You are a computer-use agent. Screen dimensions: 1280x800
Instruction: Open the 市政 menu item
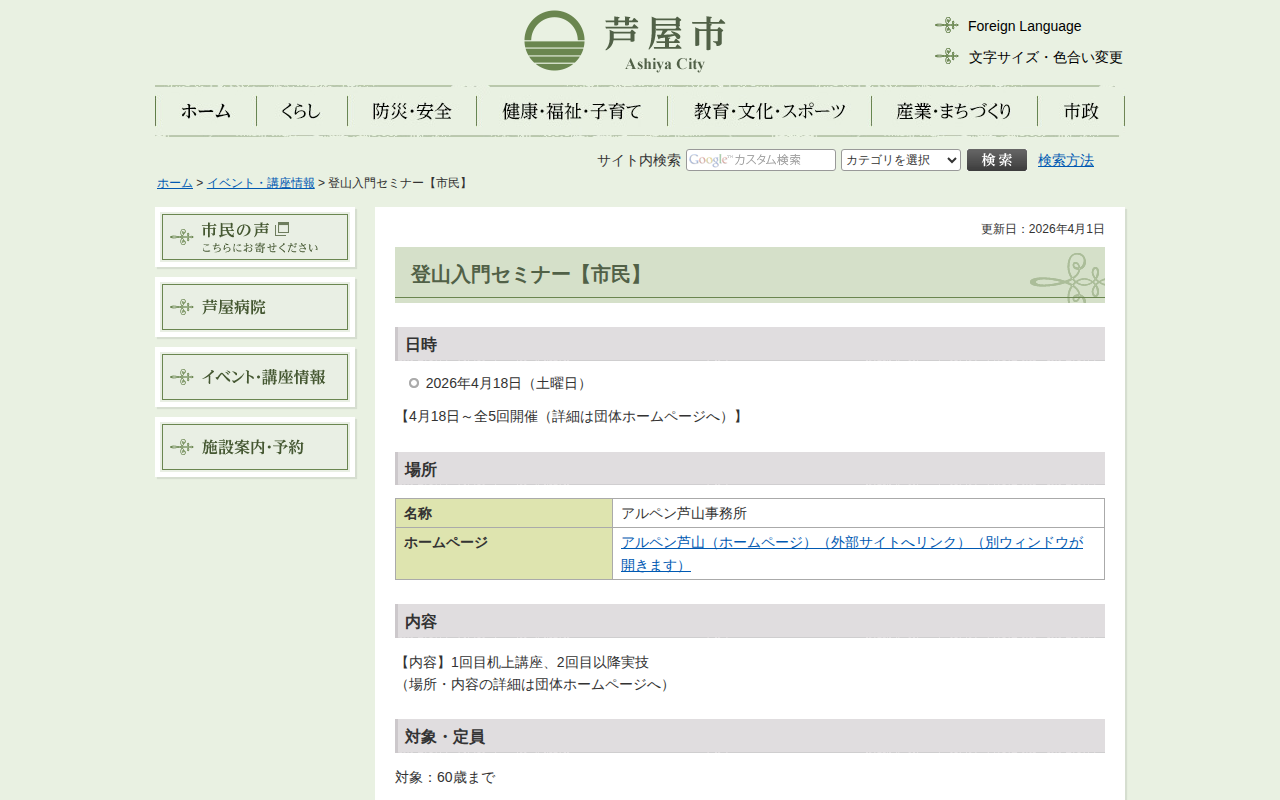(1081, 111)
